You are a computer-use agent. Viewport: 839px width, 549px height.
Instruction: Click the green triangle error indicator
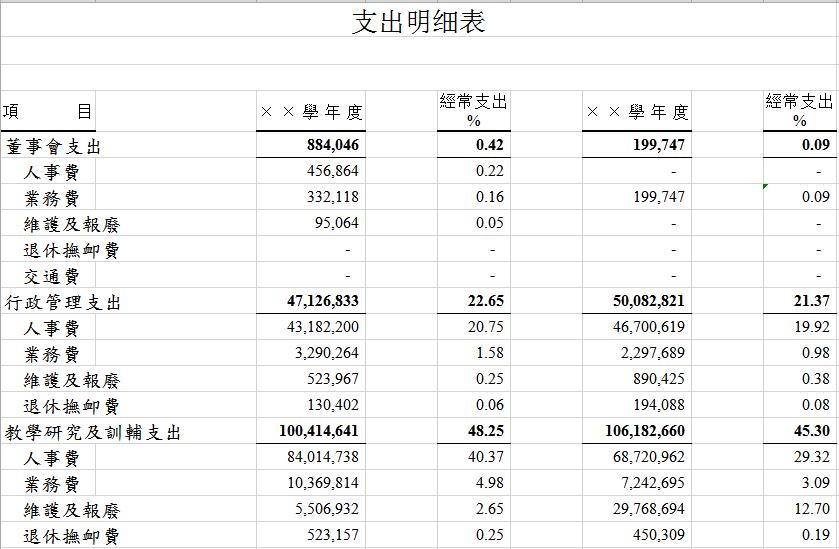(767, 187)
